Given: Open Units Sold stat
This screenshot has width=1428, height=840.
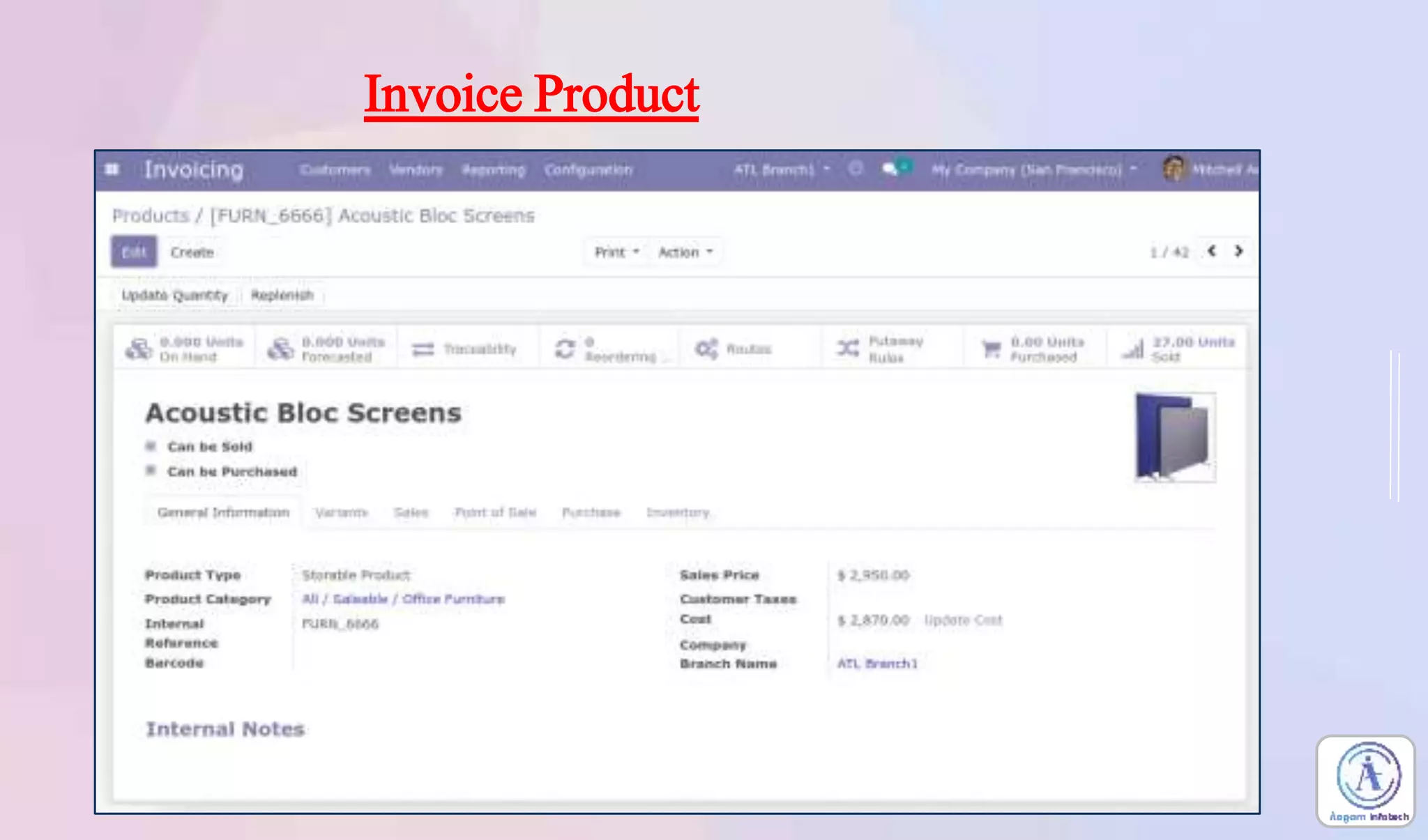Looking at the screenshot, I should [1176, 349].
